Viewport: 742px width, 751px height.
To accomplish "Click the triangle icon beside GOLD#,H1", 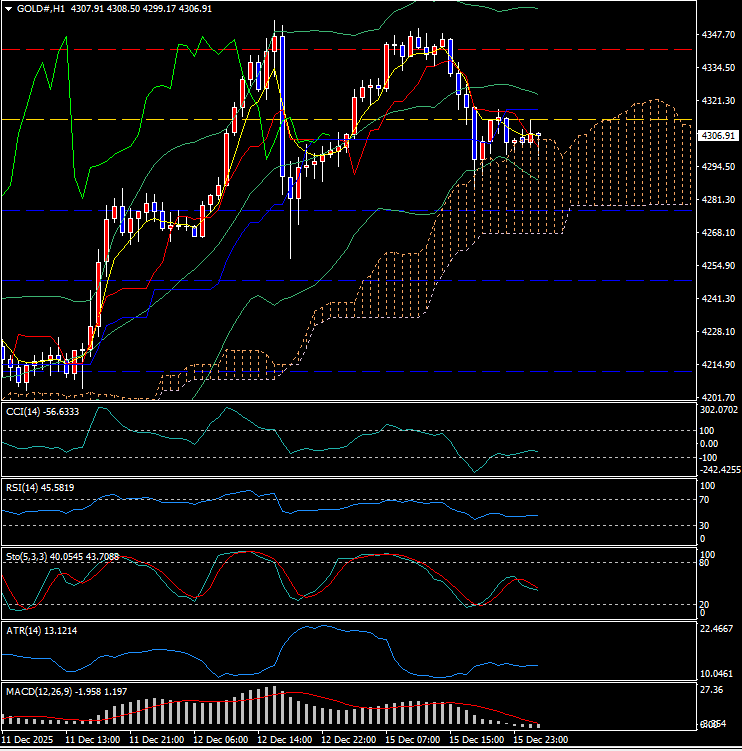I will point(9,8).
